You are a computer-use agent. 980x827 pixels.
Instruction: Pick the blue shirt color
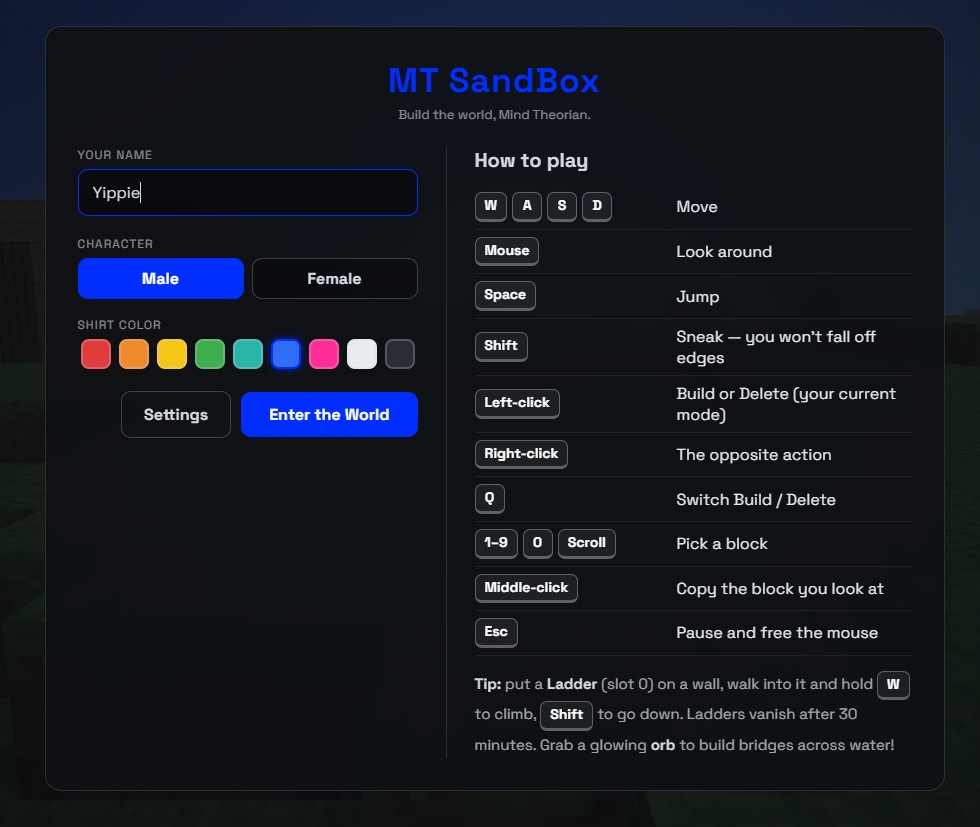[286, 354]
